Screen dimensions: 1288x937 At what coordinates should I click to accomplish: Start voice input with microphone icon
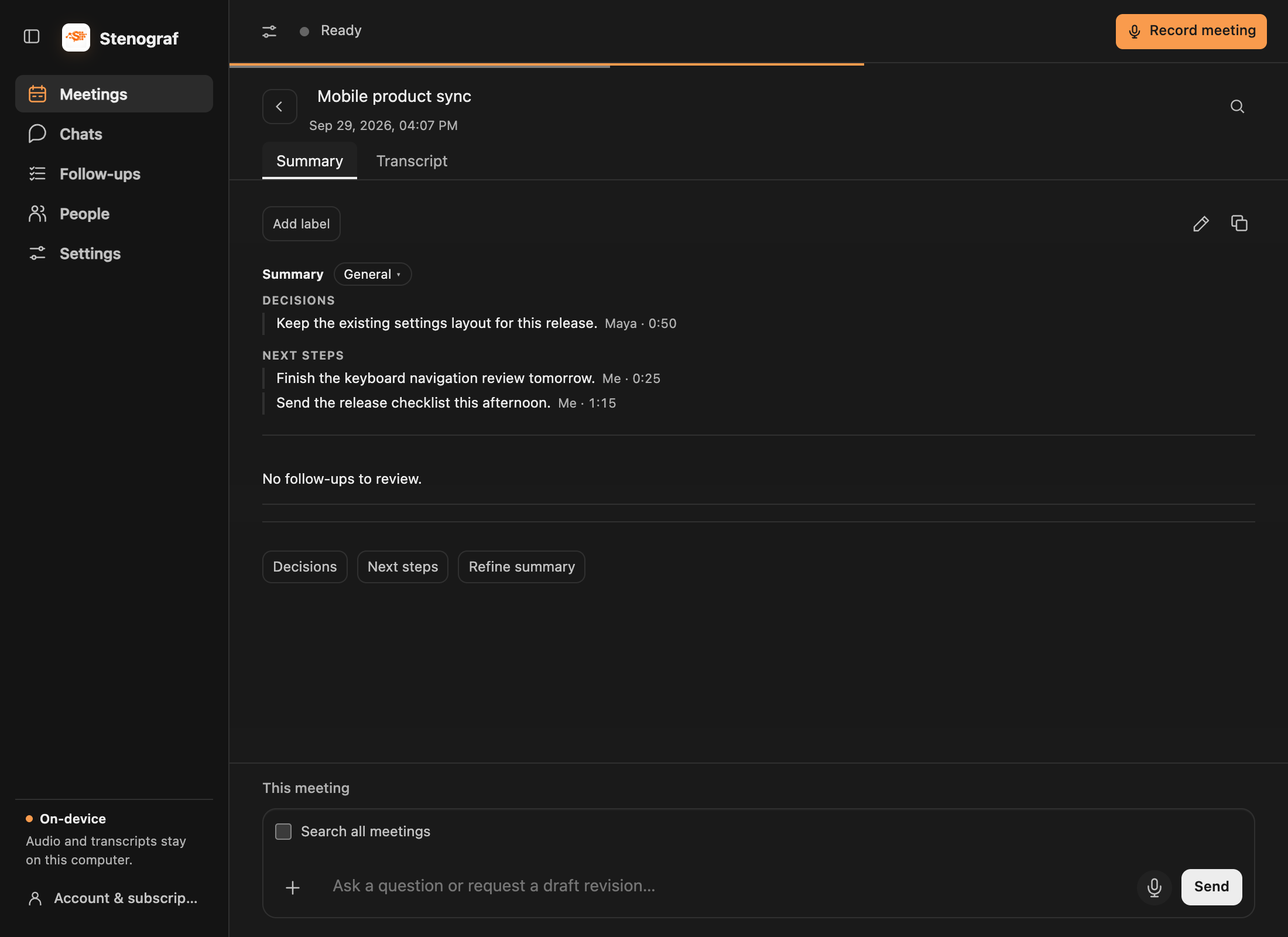[1154, 887]
